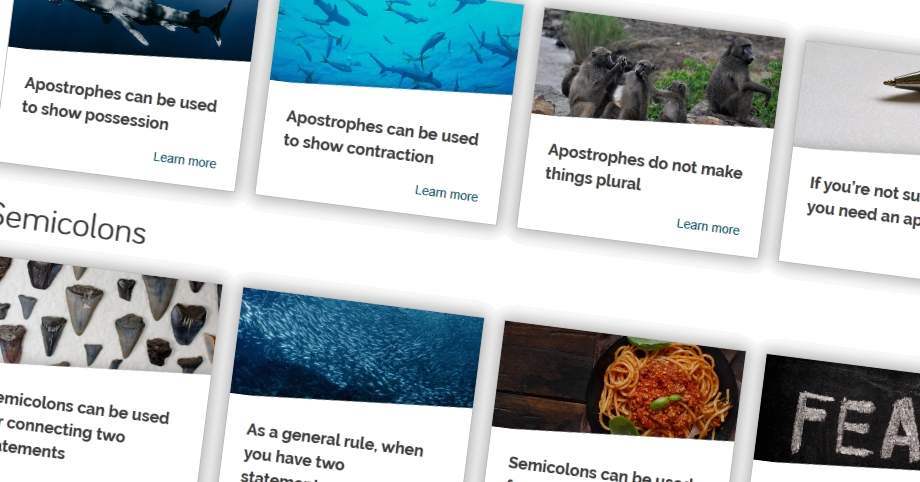The image size is (920, 482).
Task: Select the school of sharks photo
Action: pyautogui.click(x=398, y=46)
